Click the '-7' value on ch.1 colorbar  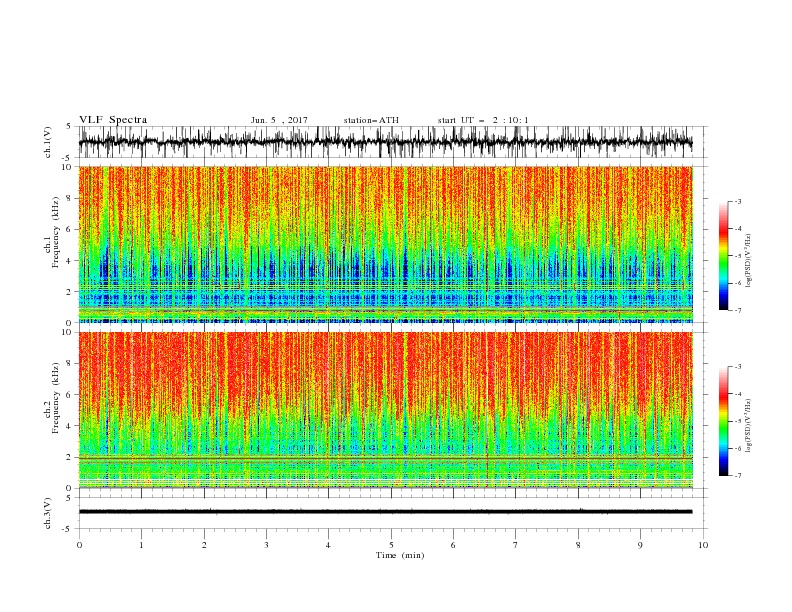point(738,310)
